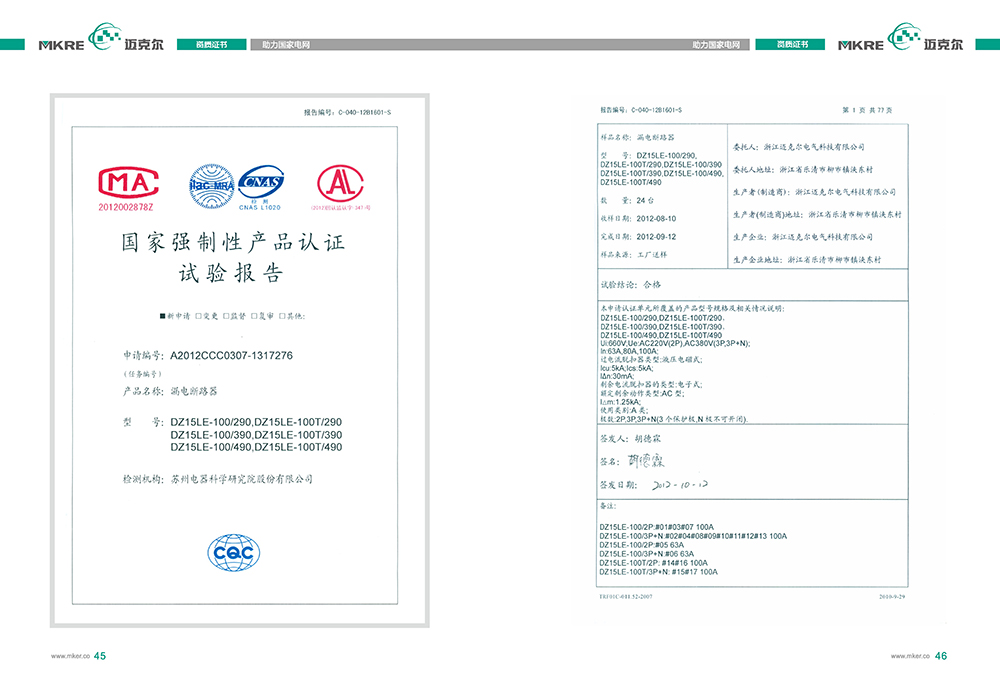Click the red AL circular mark
Image resolution: width=1000 pixels, height=683 pixels.
point(341,184)
